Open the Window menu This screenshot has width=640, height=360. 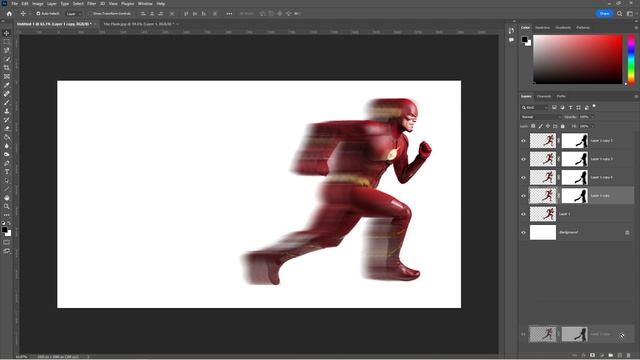click(x=145, y=3)
